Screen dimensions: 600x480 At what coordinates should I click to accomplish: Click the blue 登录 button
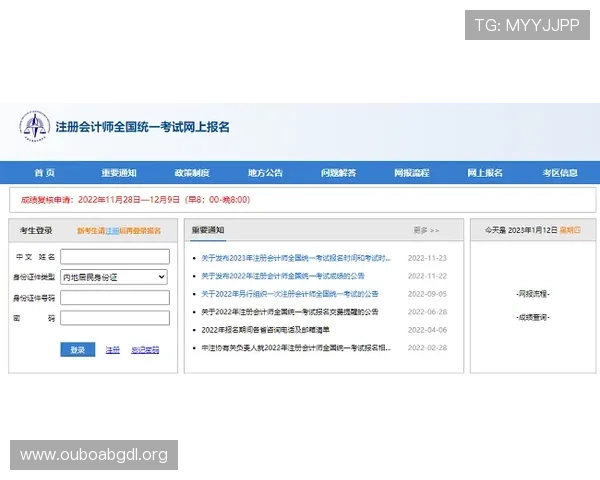78,349
